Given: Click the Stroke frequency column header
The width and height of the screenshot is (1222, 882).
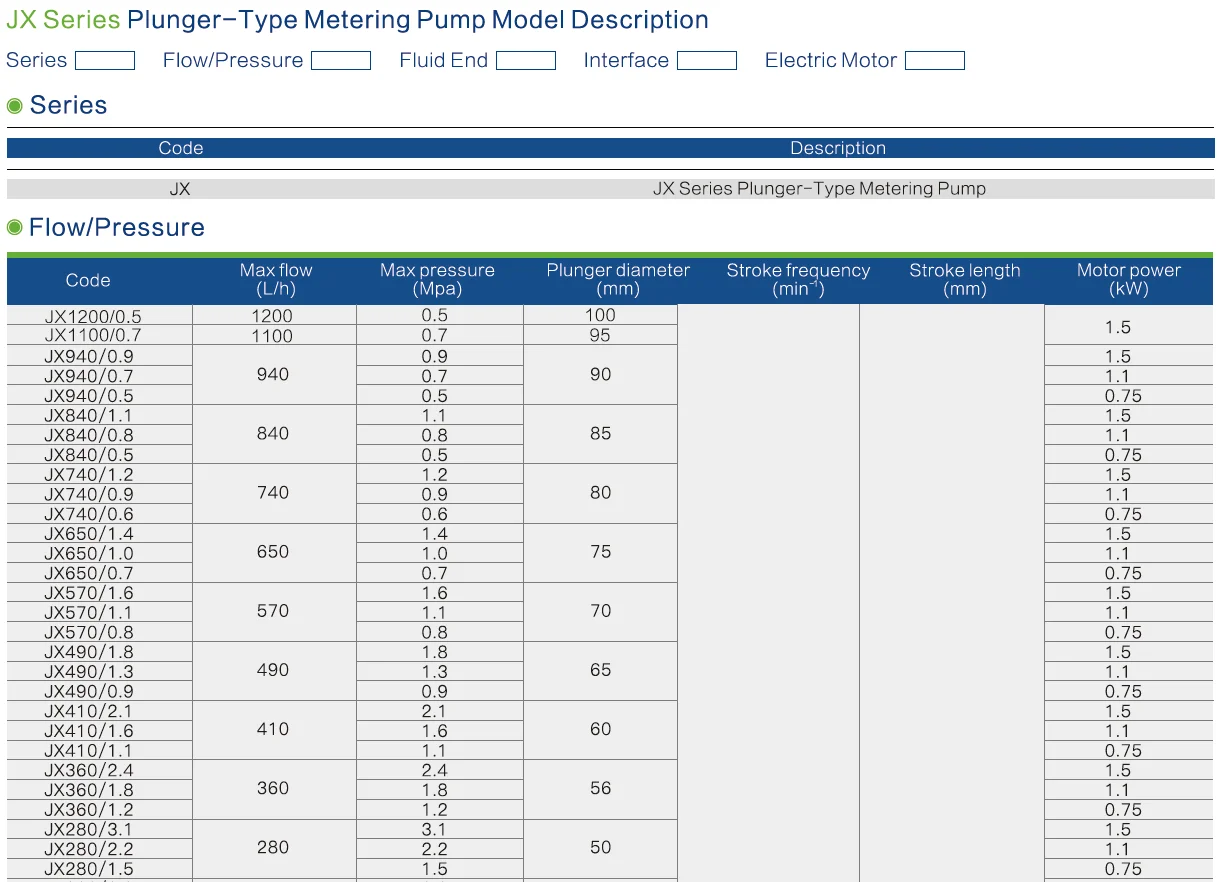Looking at the screenshot, I should click(x=798, y=280).
